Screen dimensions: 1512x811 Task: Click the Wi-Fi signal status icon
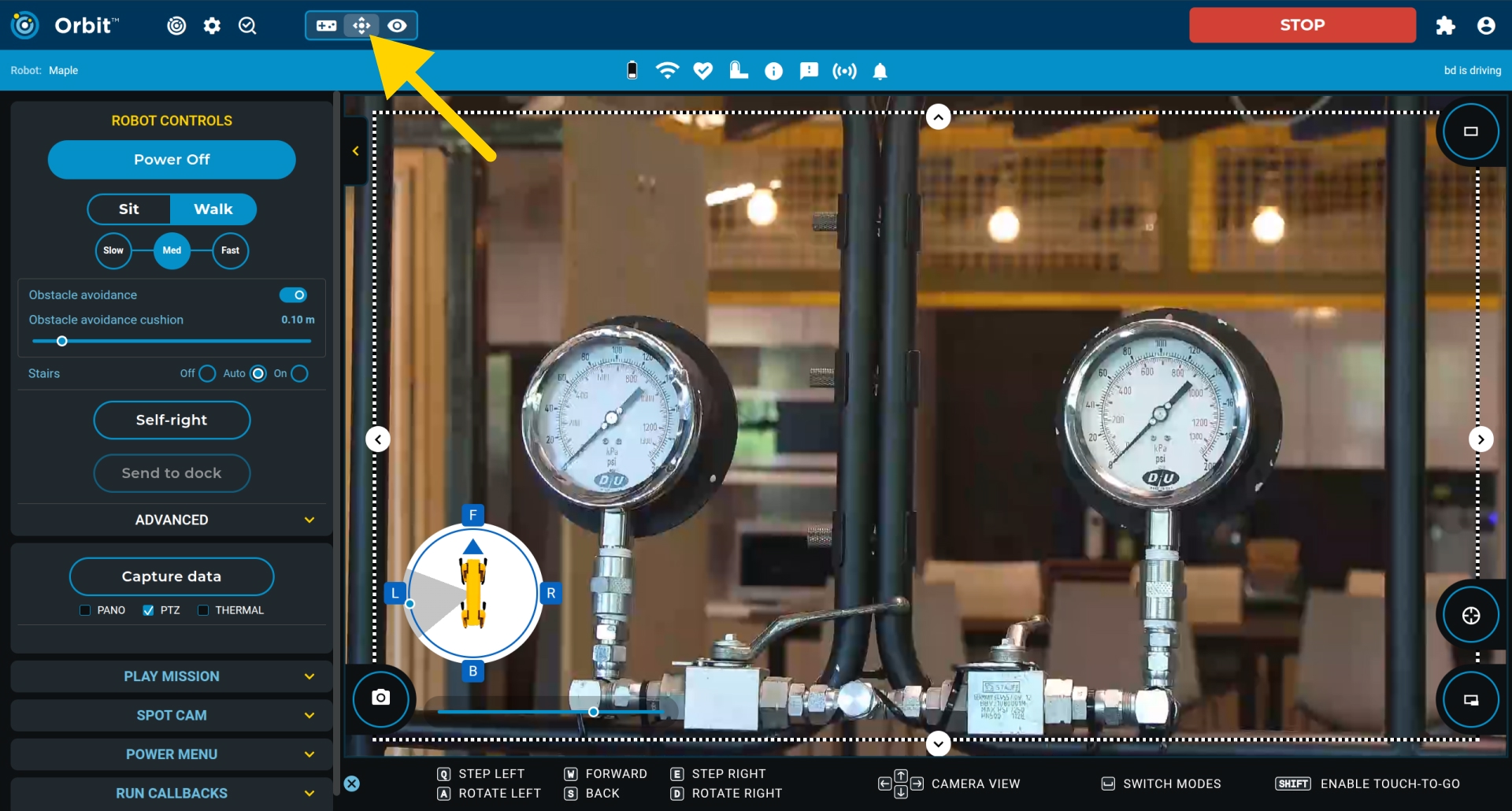tap(667, 71)
